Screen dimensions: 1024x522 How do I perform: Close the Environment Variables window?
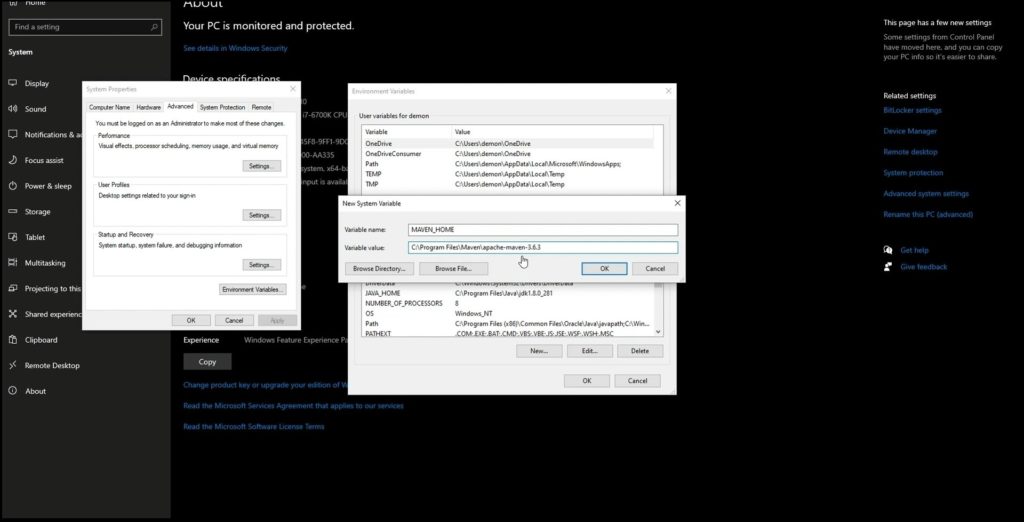coord(668,91)
